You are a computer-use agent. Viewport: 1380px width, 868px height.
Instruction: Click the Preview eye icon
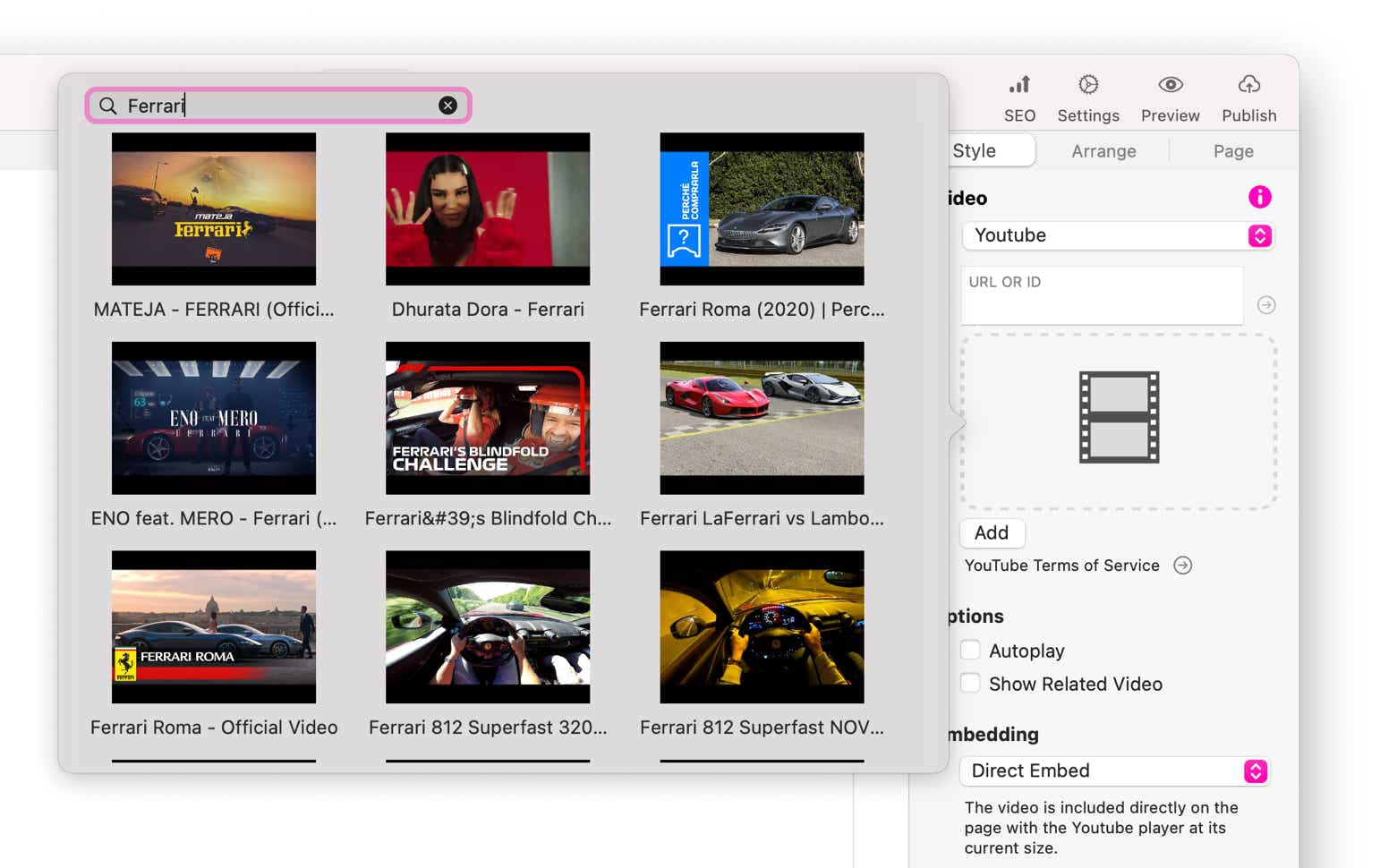[1171, 85]
